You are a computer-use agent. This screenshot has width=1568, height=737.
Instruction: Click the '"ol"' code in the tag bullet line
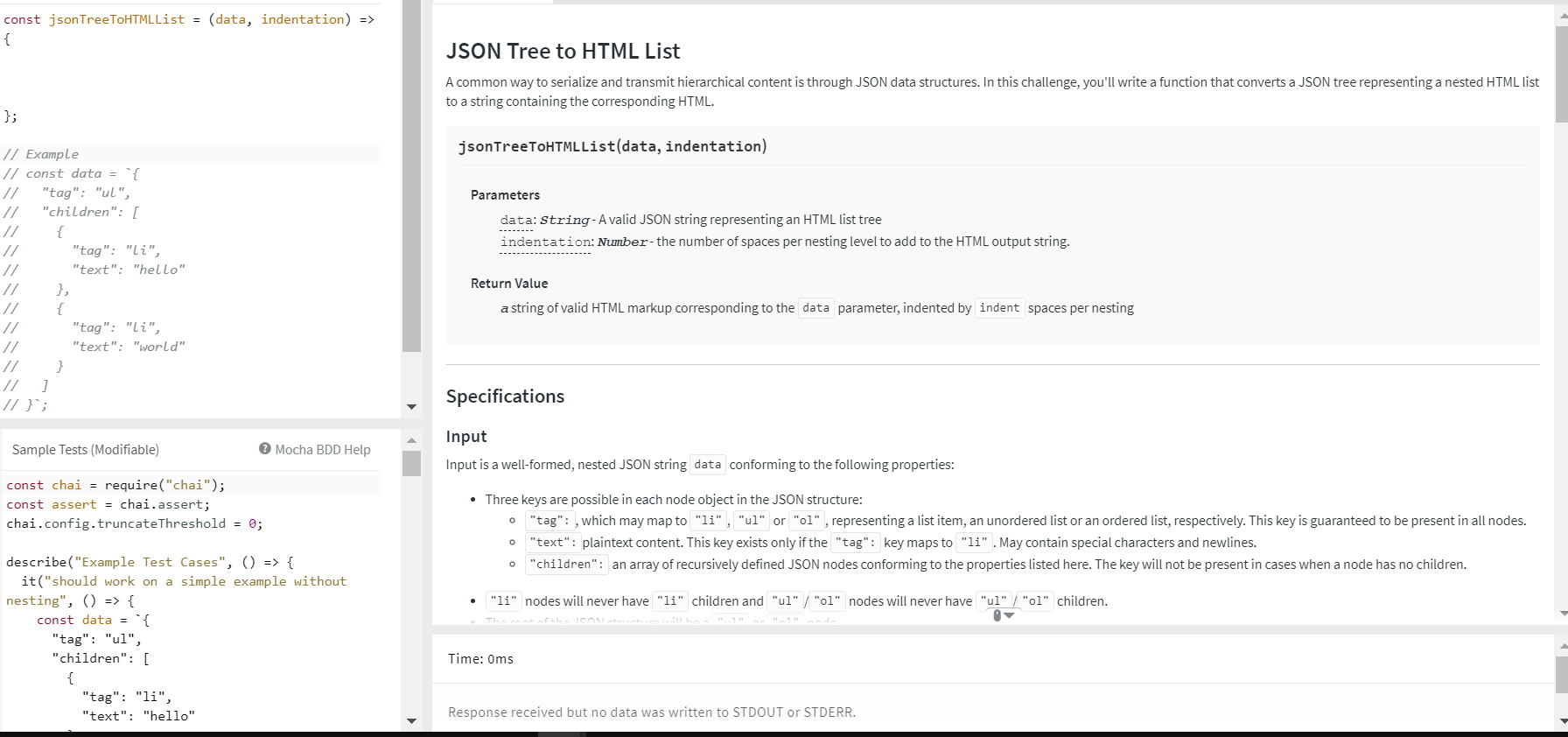tap(807, 521)
